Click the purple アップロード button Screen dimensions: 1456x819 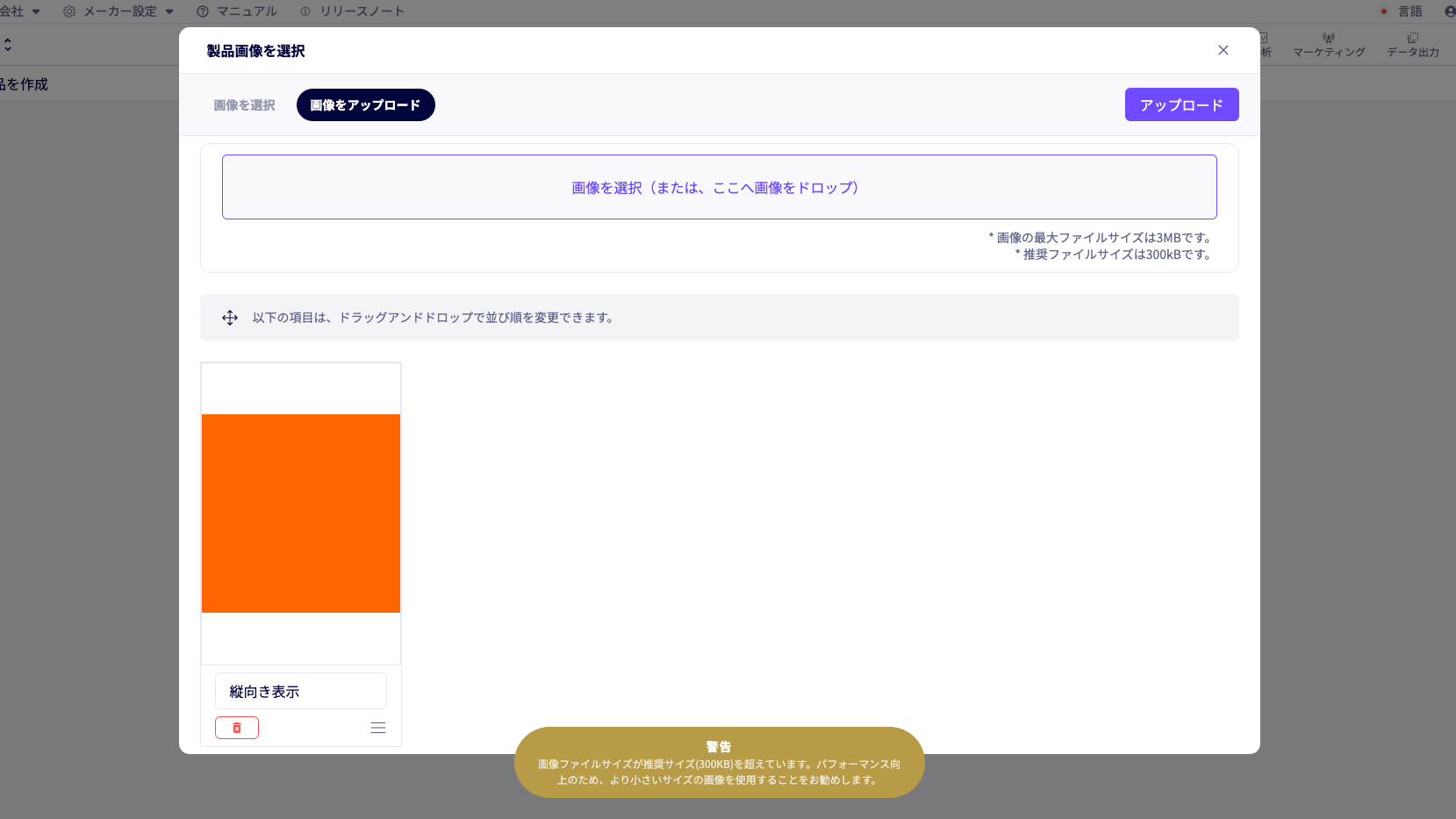click(x=1181, y=105)
